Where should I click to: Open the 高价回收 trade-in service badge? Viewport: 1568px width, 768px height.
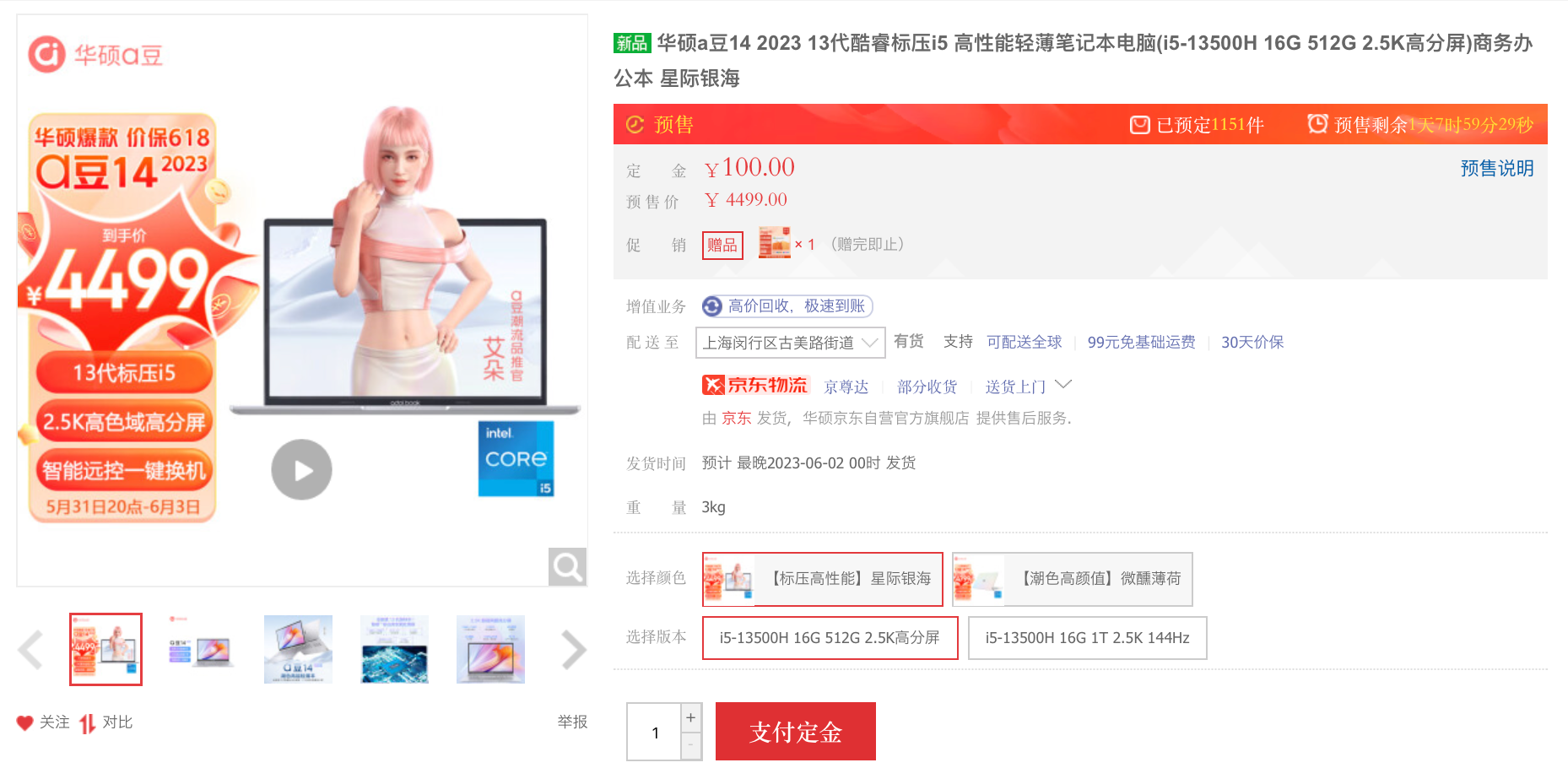[787, 306]
